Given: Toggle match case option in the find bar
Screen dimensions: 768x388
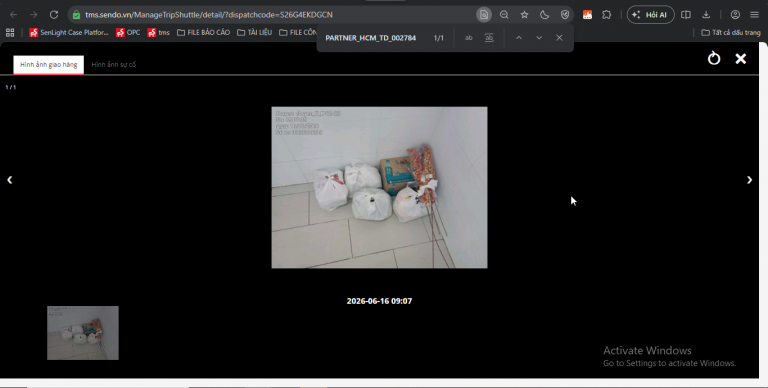Looking at the screenshot, I should point(469,38).
